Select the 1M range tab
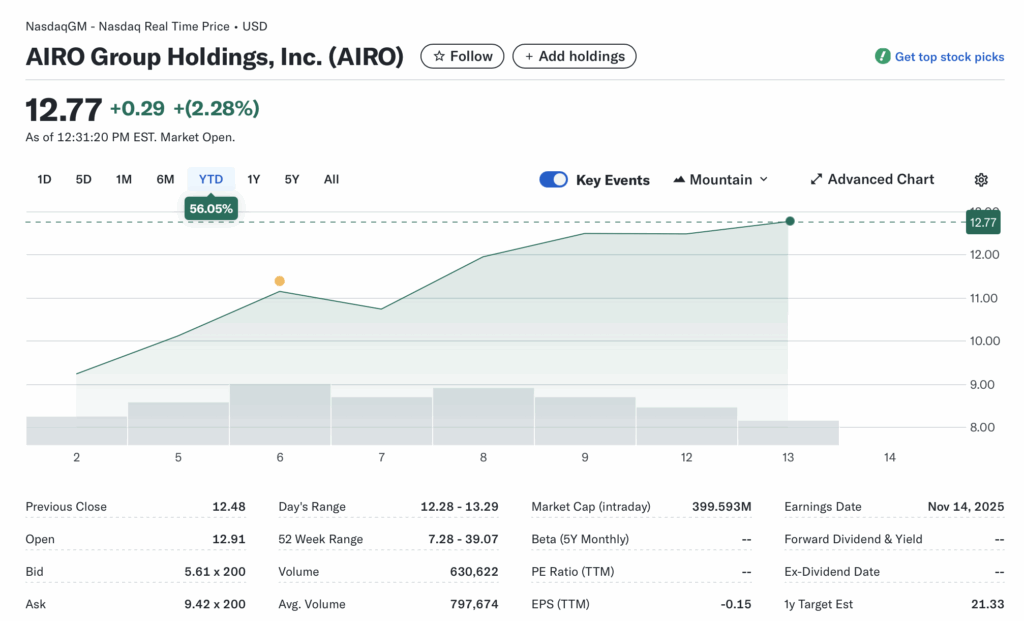The height and width of the screenshot is (621, 1024). tap(123, 180)
